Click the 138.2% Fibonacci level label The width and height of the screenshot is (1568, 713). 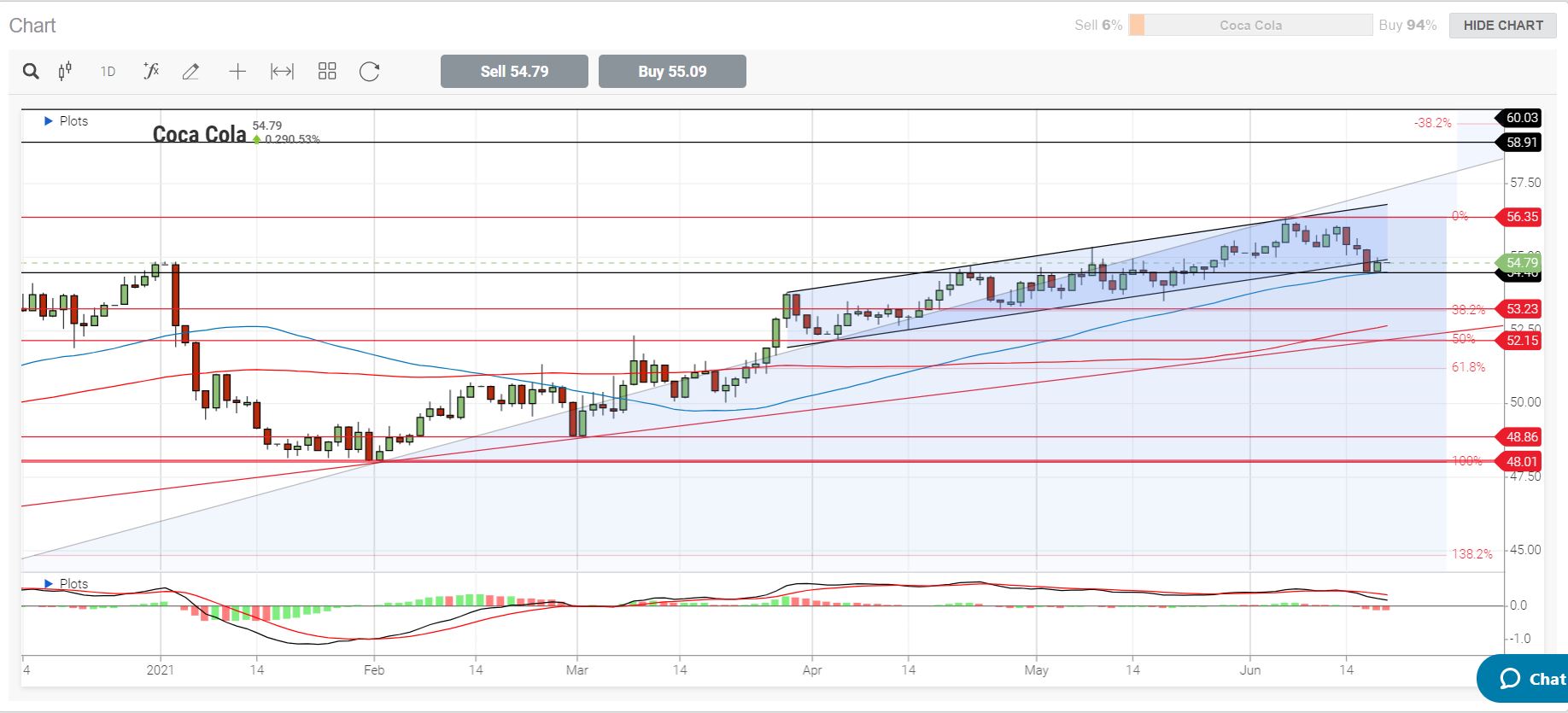(x=1471, y=554)
